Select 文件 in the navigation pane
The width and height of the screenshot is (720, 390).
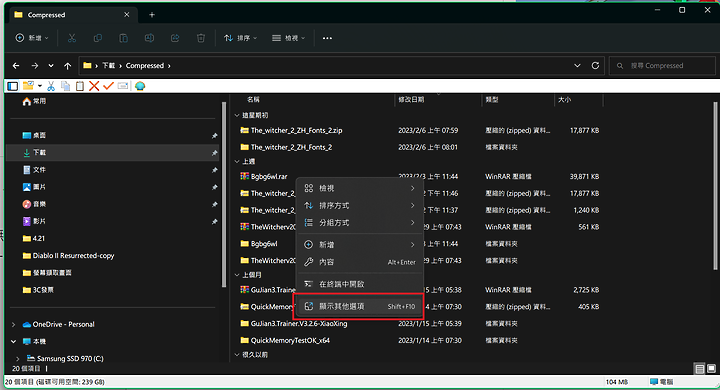39,170
